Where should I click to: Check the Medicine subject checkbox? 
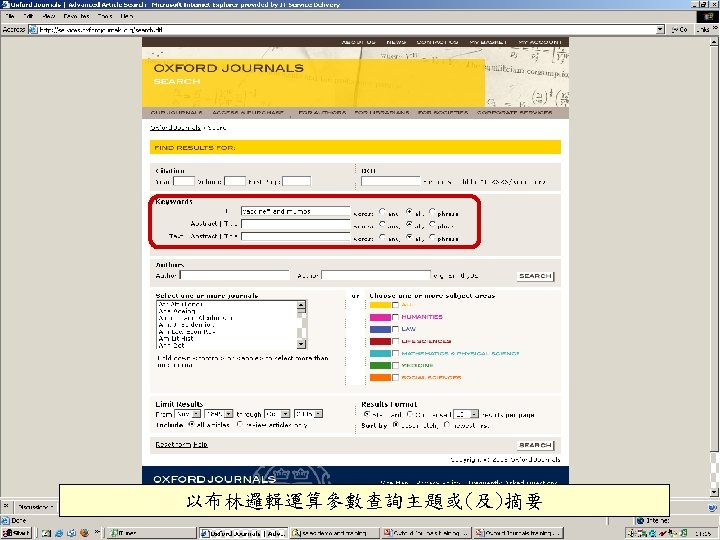click(x=395, y=366)
